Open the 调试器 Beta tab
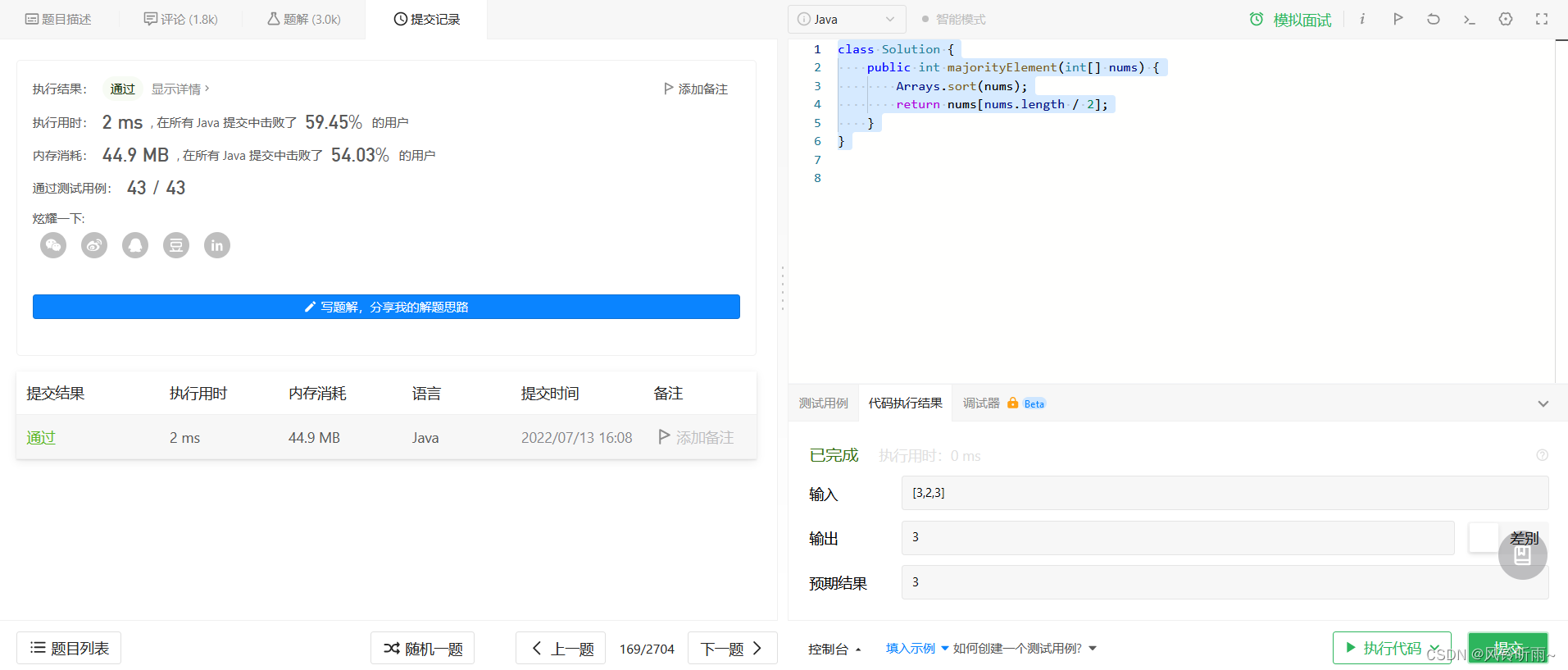This screenshot has height=670, width=1568. (x=1004, y=403)
